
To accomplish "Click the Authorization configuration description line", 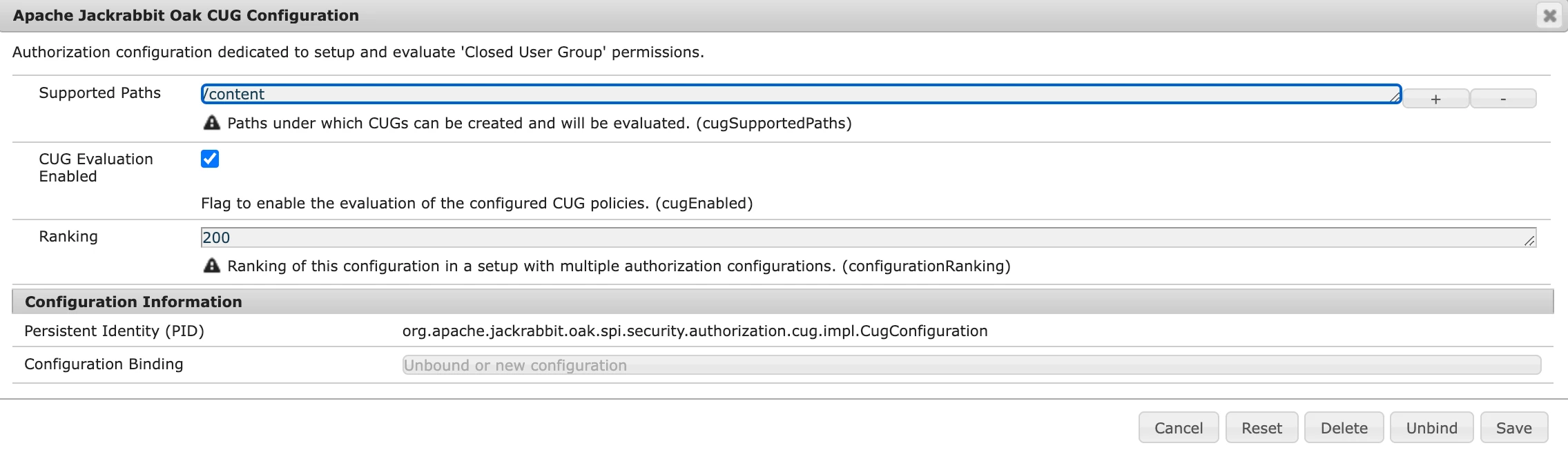I will [358, 52].
